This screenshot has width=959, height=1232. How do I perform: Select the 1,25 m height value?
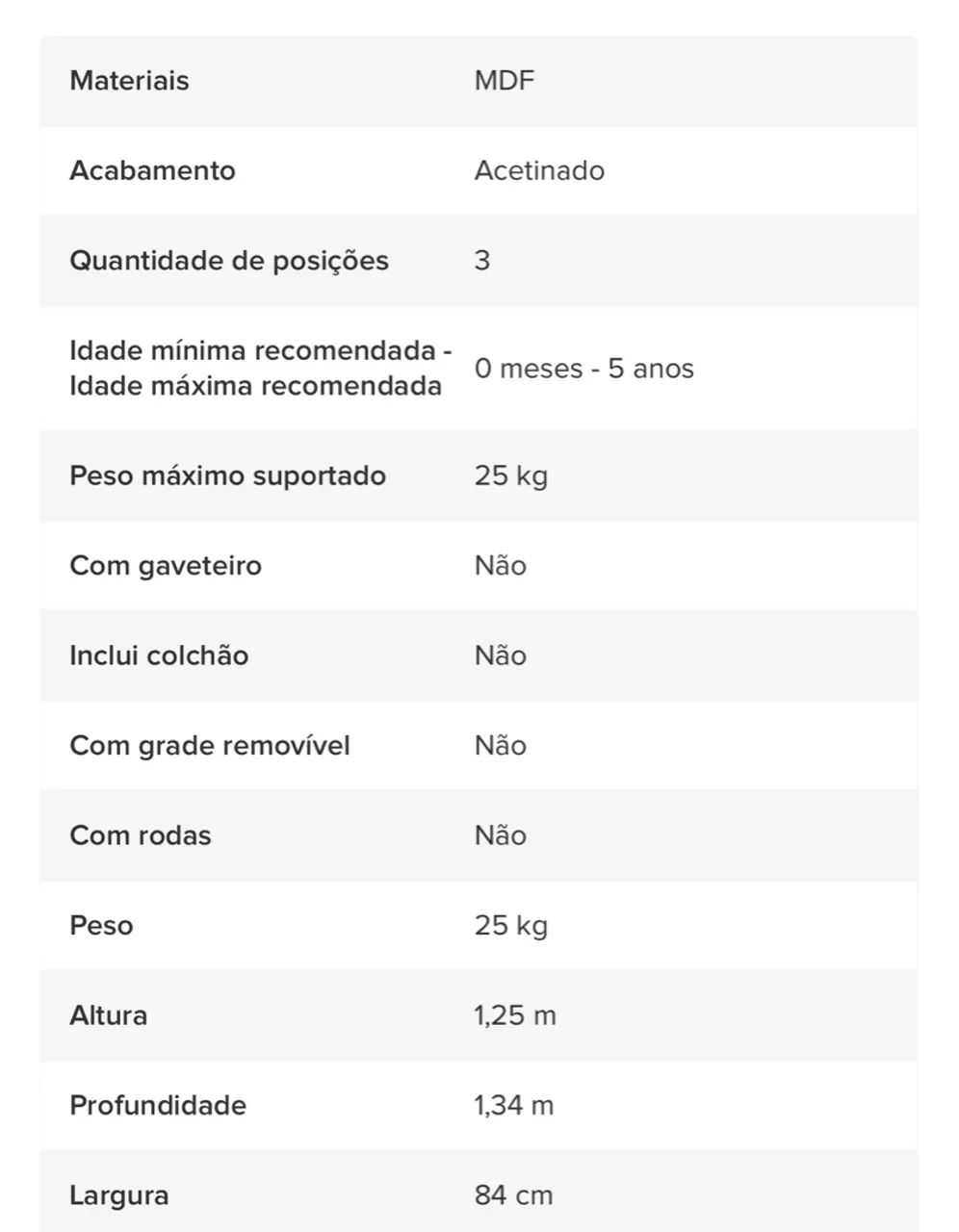514,1015
